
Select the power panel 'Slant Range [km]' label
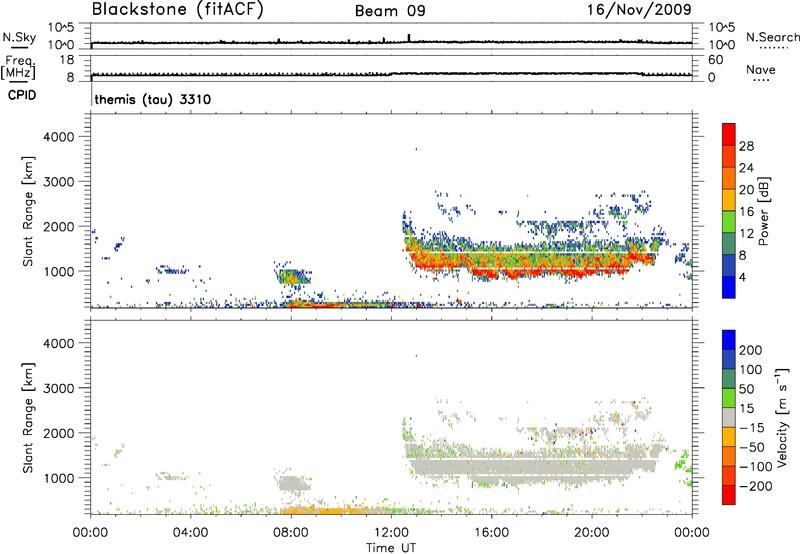coord(28,212)
